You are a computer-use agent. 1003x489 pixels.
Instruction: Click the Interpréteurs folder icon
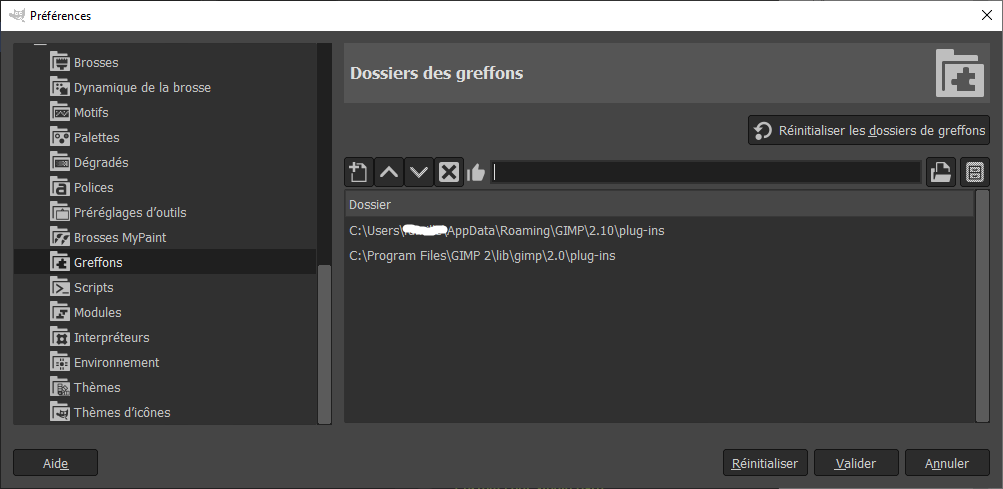[x=59, y=337]
